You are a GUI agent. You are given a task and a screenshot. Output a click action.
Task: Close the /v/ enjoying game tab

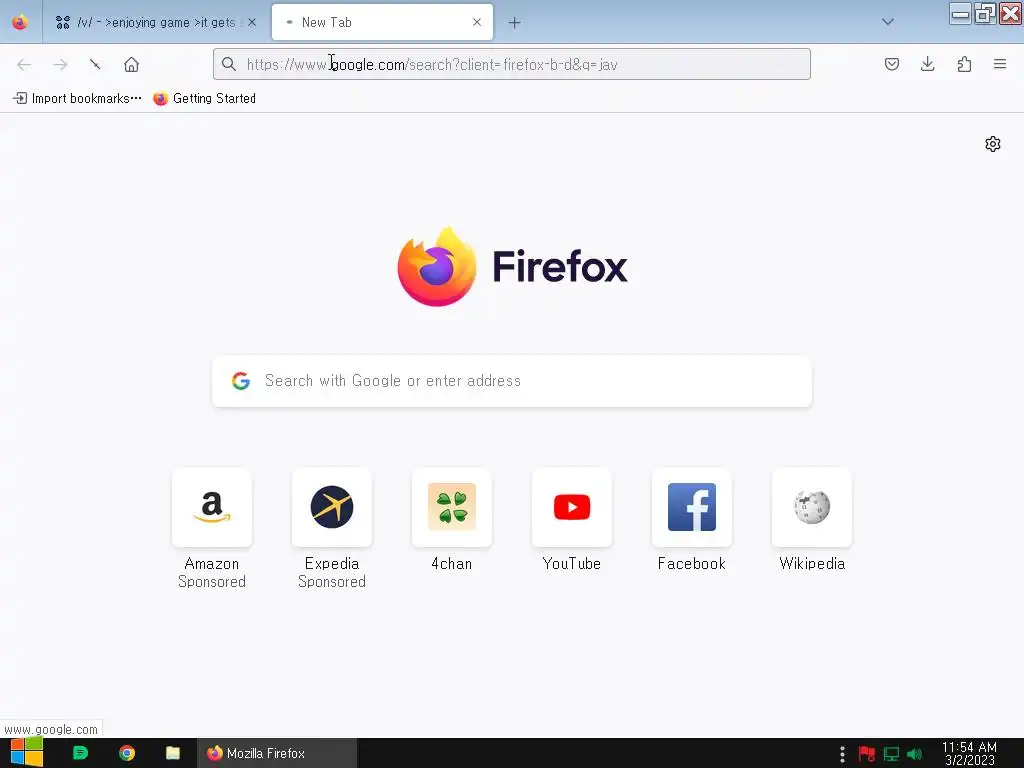252,22
